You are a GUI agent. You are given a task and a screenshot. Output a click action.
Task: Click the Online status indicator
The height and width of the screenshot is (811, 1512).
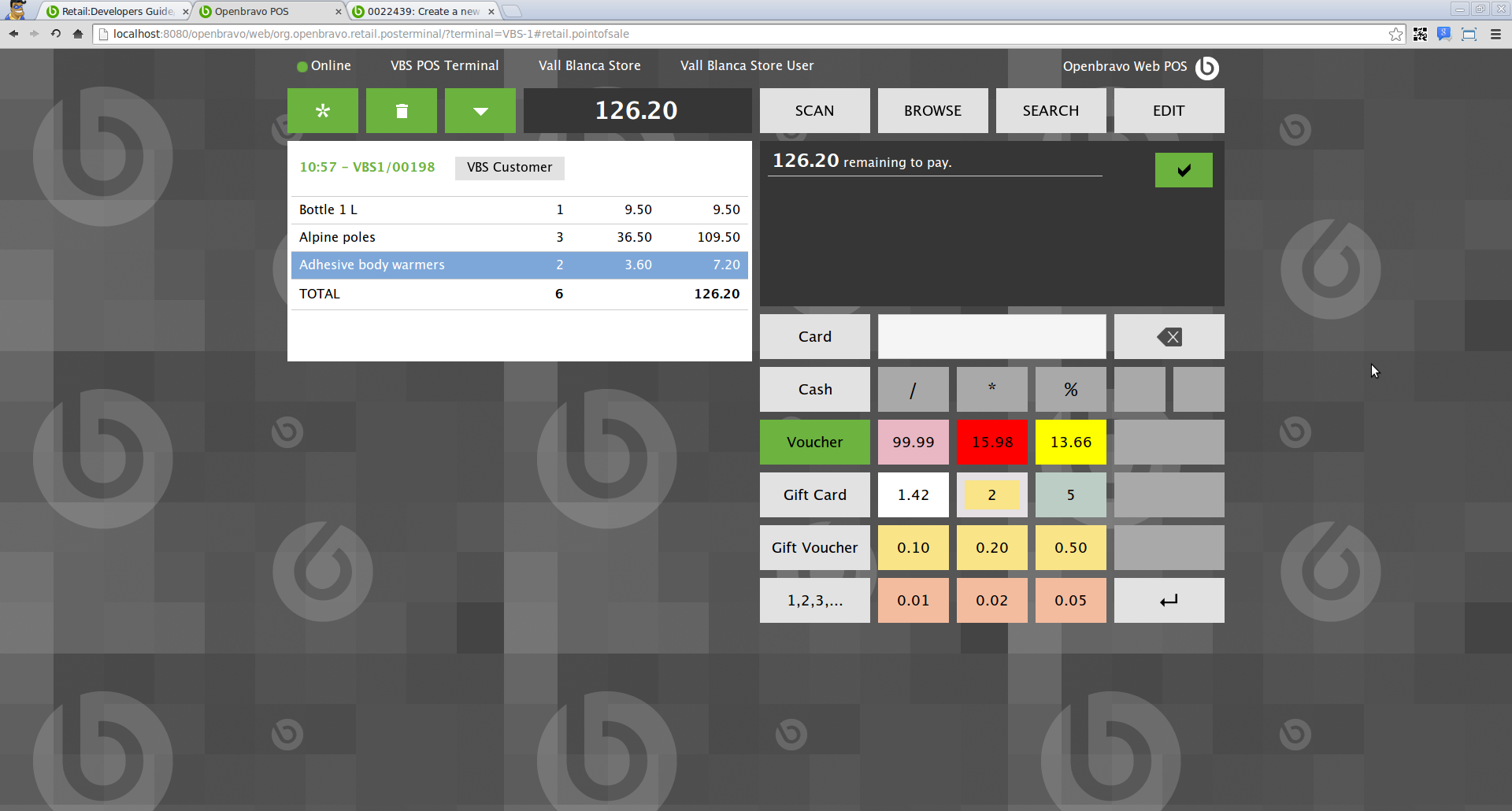coord(324,66)
